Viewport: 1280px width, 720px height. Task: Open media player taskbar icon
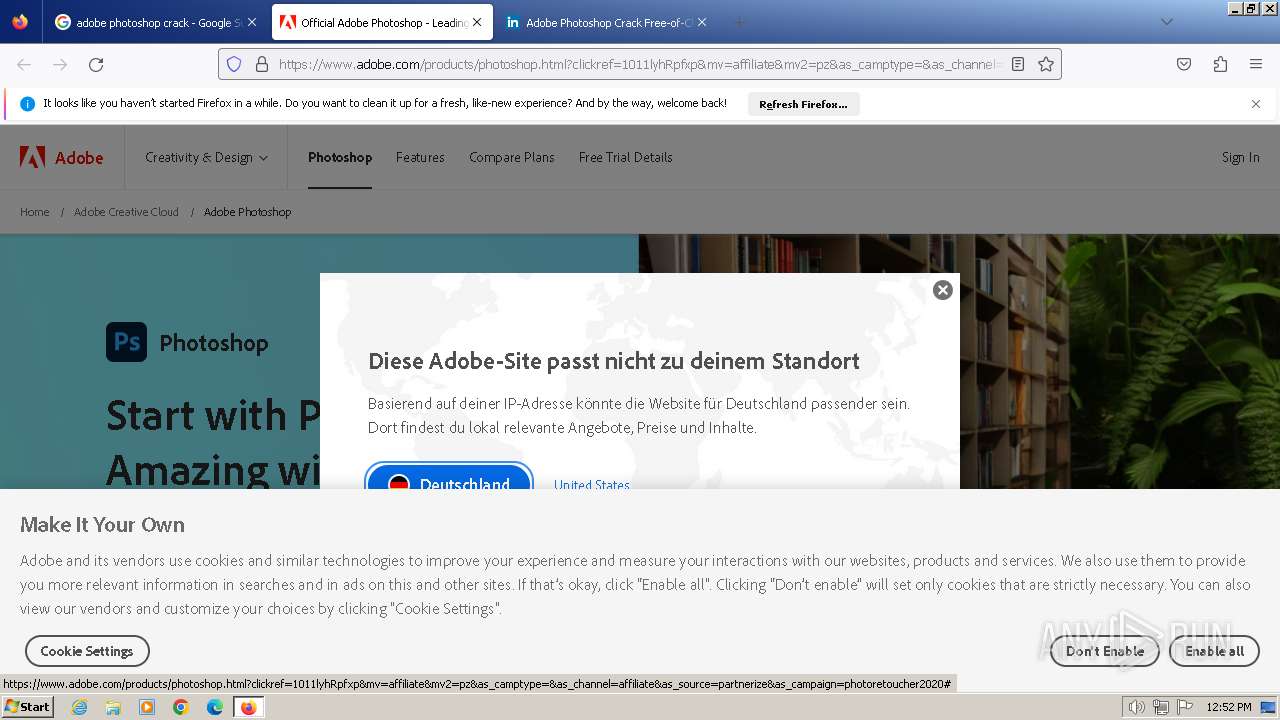pyautogui.click(x=147, y=707)
